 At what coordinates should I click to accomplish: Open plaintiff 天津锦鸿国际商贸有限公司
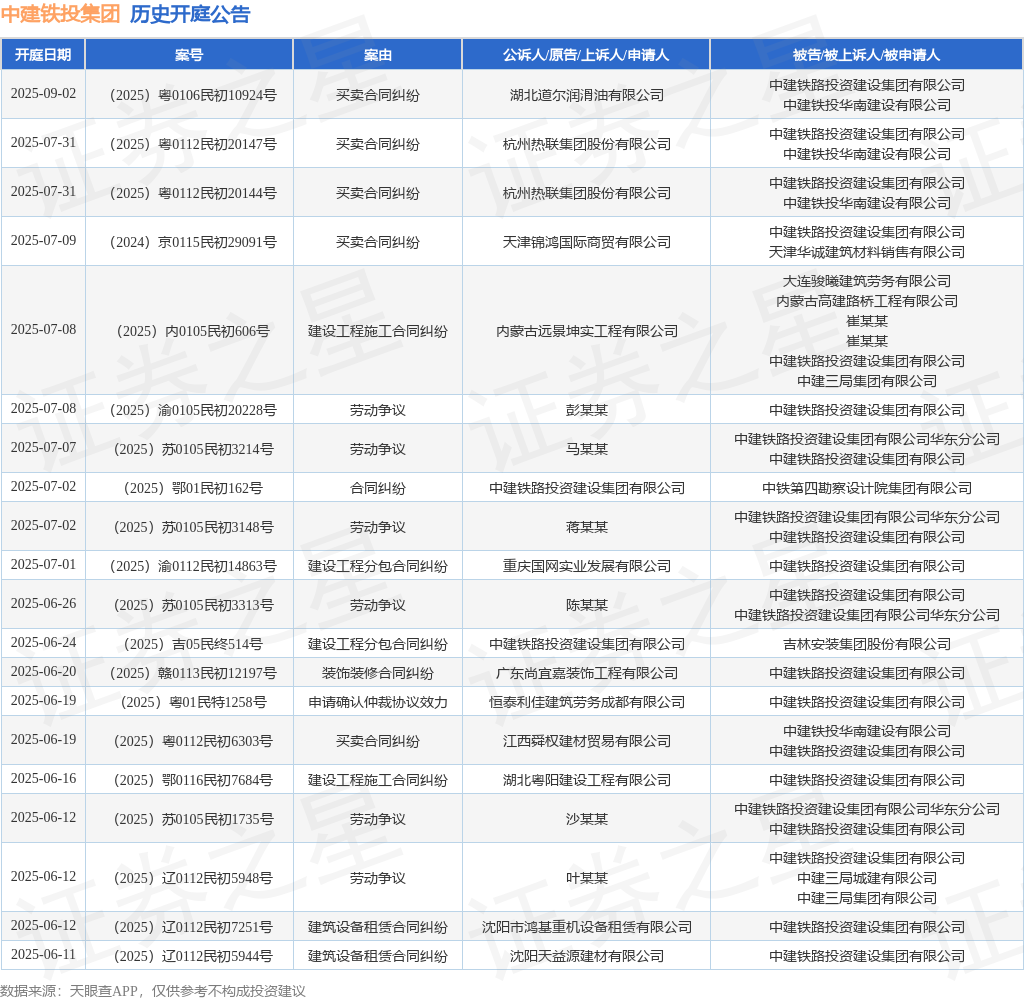pos(586,242)
